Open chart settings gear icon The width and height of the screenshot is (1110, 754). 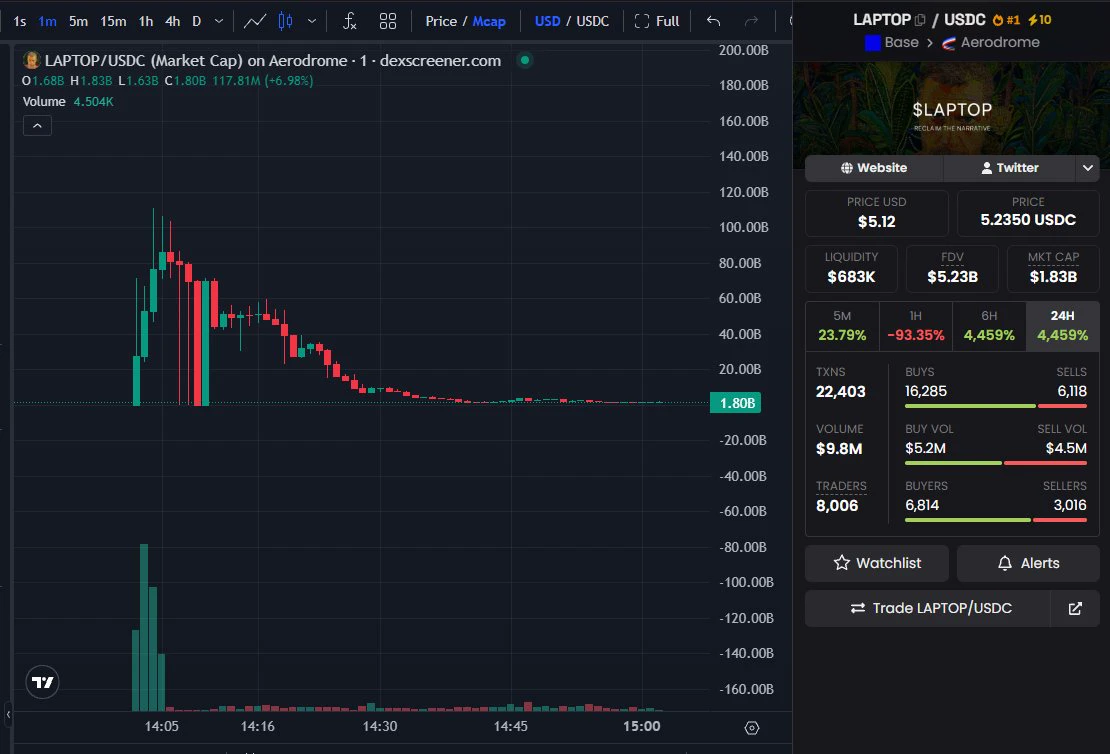pos(752,728)
